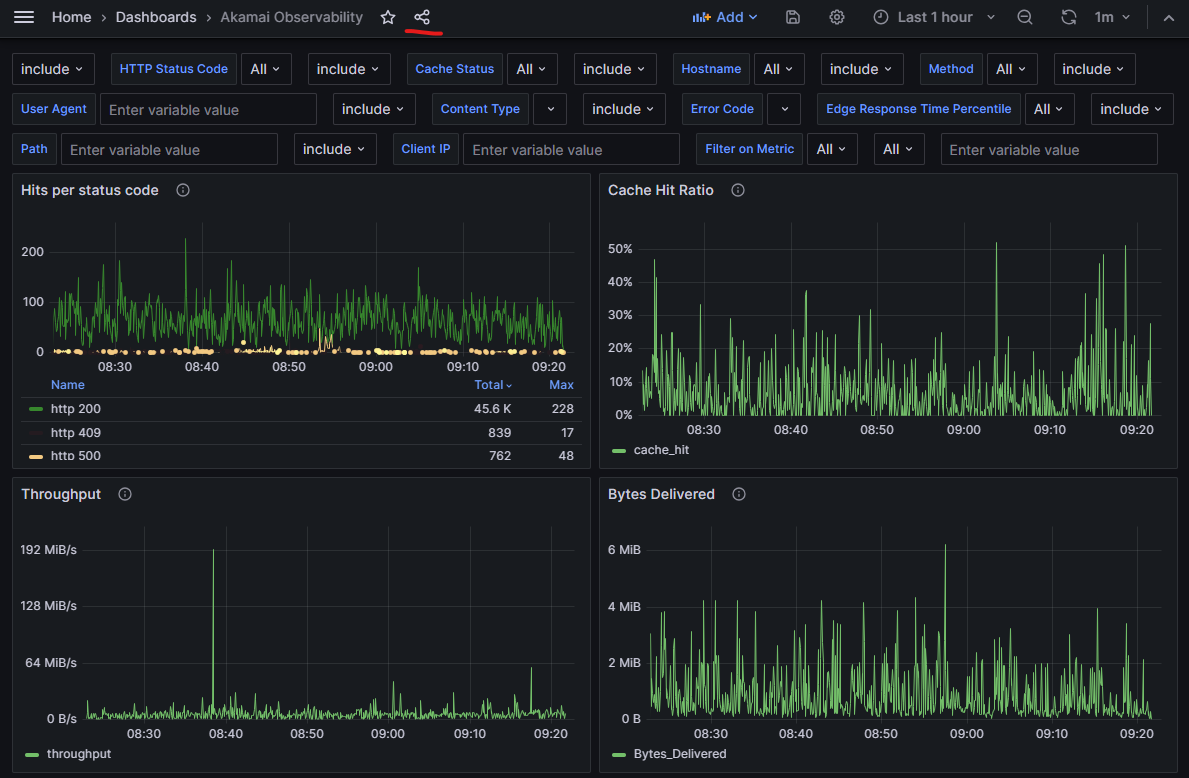Toggle http 500 series visibility

76,456
